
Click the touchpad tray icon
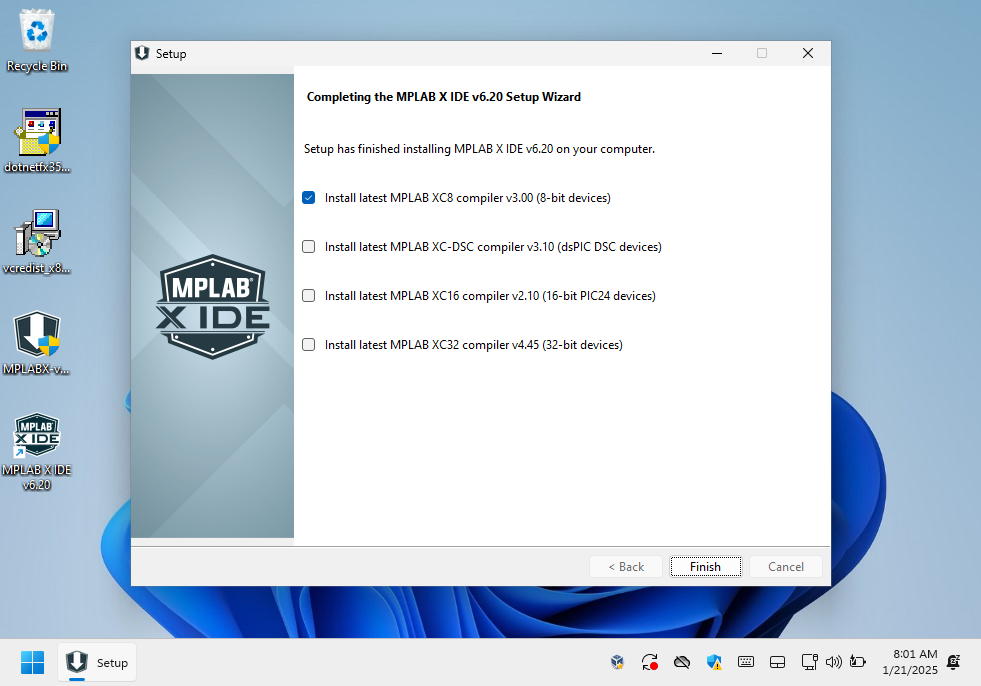pyautogui.click(x=778, y=662)
